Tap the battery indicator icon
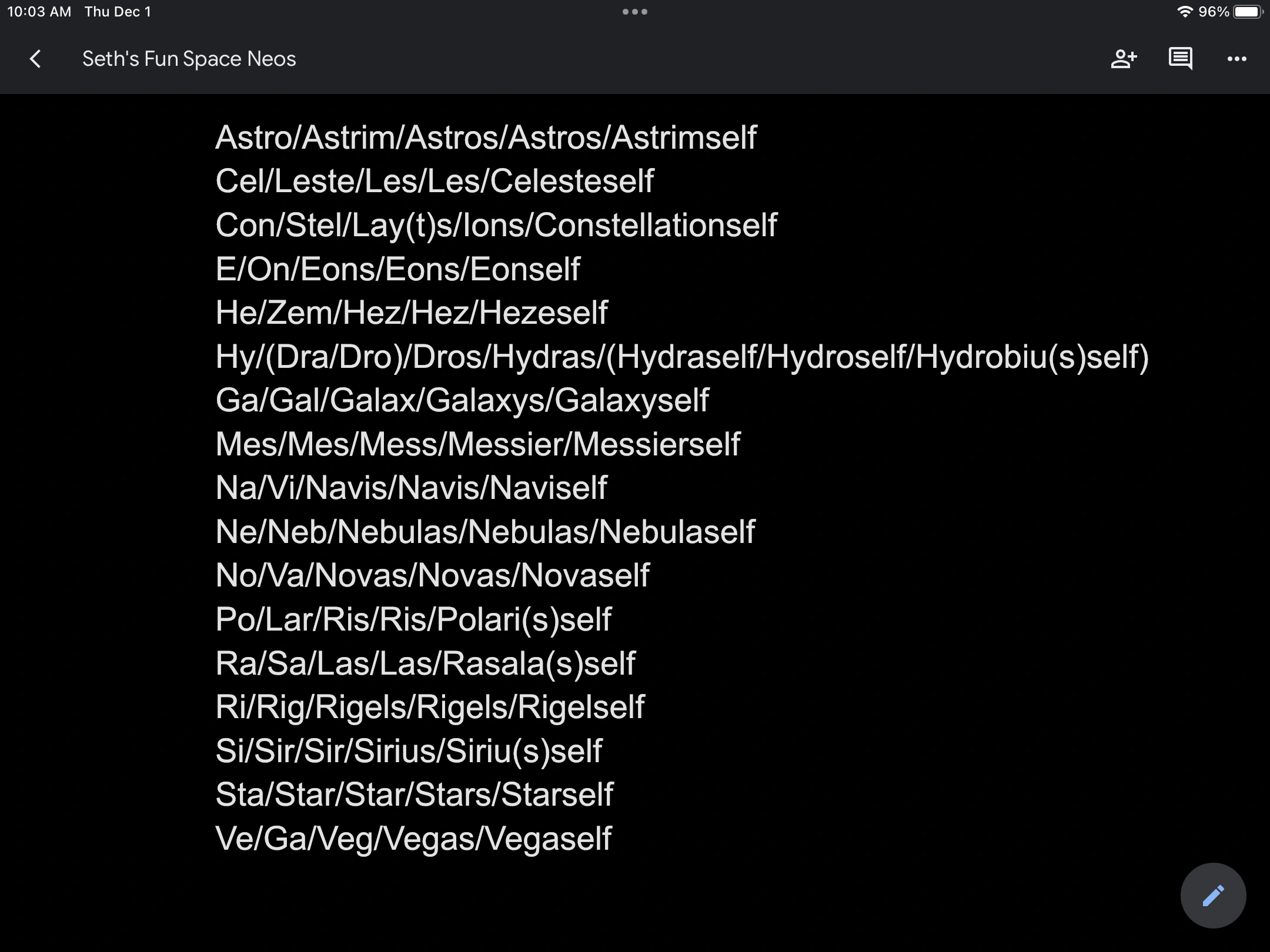This screenshot has width=1270, height=952. pyautogui.click(x=1248, y=12)
